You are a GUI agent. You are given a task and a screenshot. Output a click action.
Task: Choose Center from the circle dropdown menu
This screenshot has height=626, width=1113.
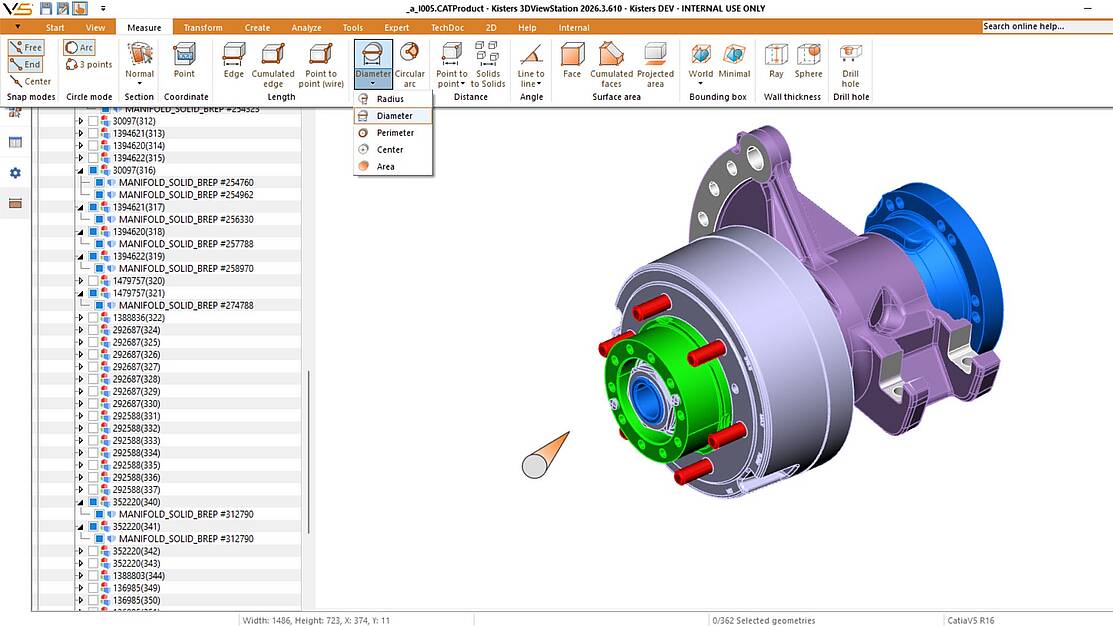click(393, 150)
